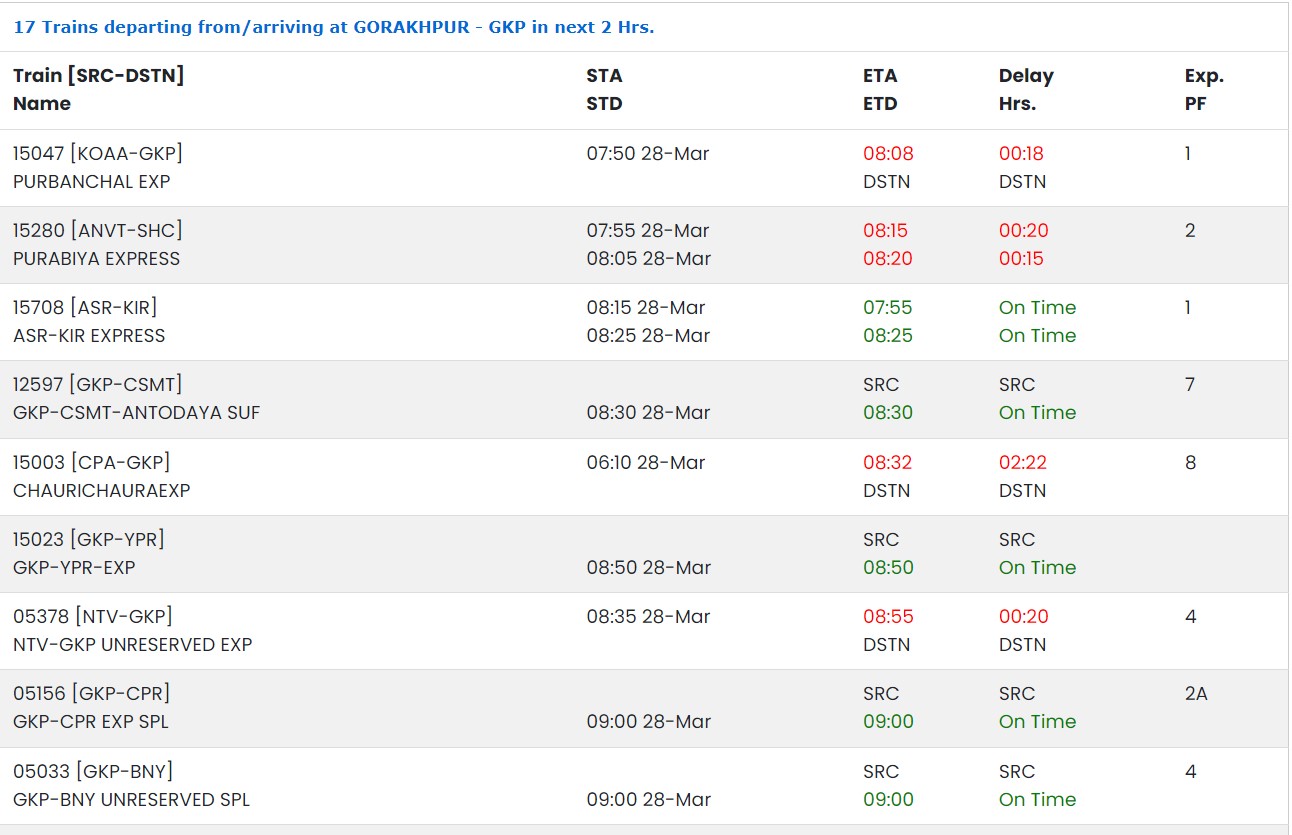1292x835 pixels.
Task: Select the 'Exp.' platform column header
Action: (x=1204, y=76)
